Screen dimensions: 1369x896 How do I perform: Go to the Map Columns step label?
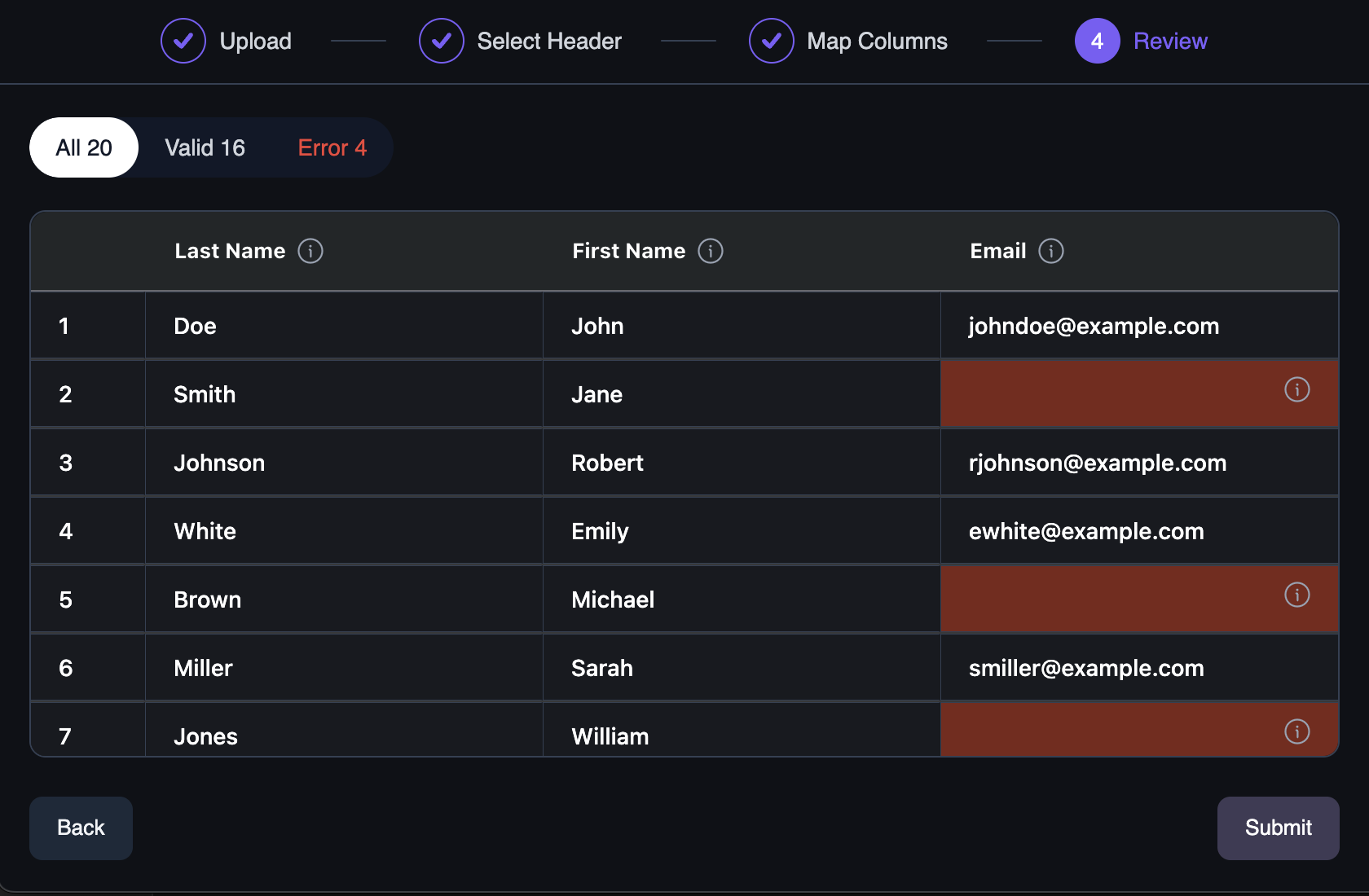878,41
